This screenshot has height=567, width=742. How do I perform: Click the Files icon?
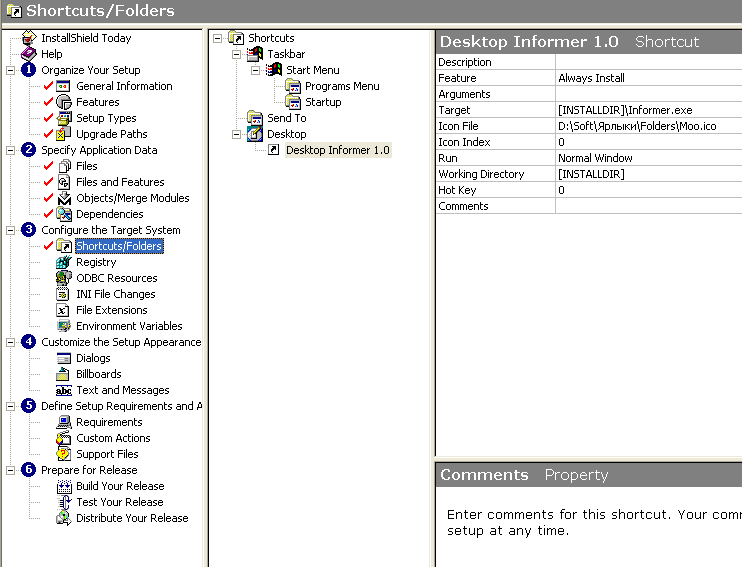(63, 166)
